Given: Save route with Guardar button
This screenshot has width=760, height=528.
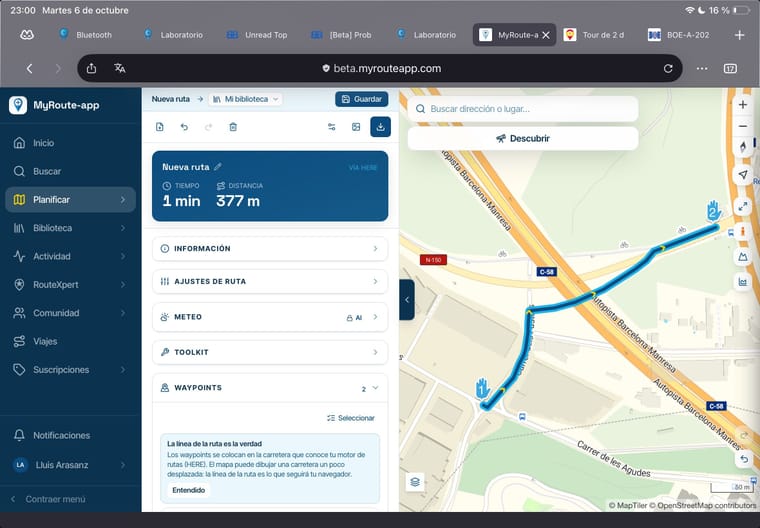Looking at the screenshot, I should point(362,99).
